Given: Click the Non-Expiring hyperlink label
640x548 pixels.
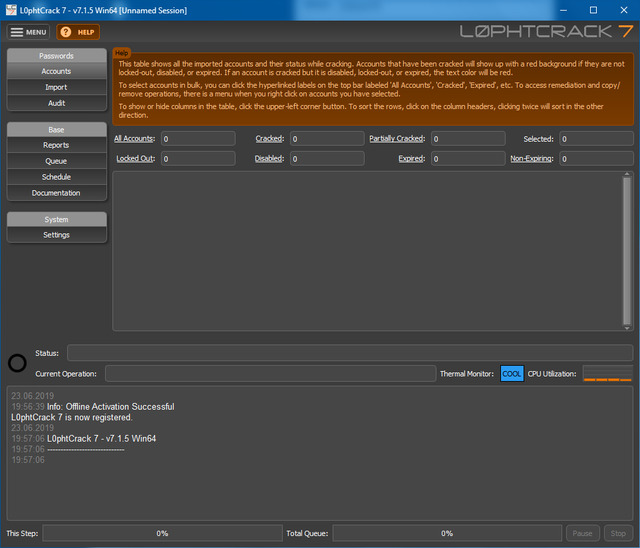Looking at the screenshot, I should [x=532, y=159].
